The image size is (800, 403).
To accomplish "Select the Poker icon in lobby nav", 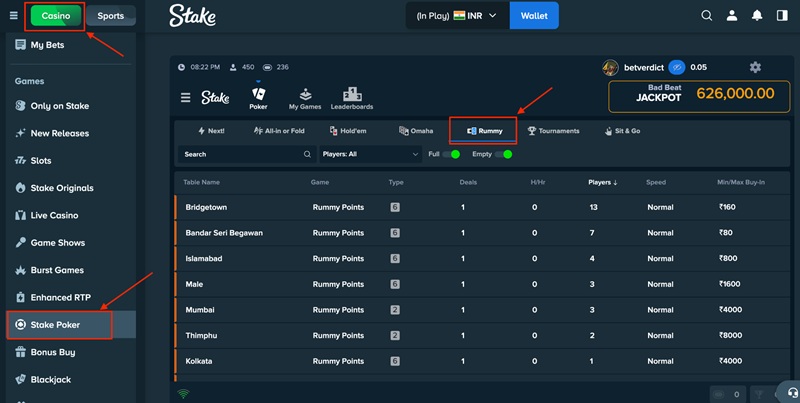I will click(258, 98).
